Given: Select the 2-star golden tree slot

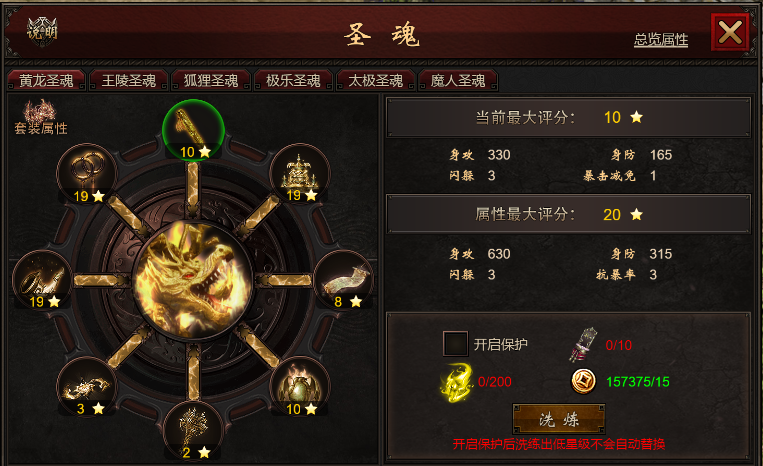Looking at the screenshot, I should 193,430.
